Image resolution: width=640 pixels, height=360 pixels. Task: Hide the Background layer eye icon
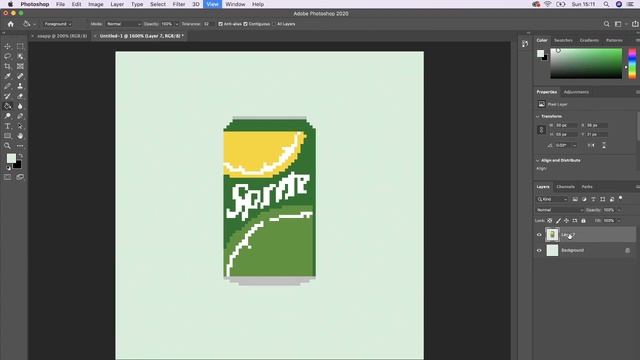coord(539,250)
